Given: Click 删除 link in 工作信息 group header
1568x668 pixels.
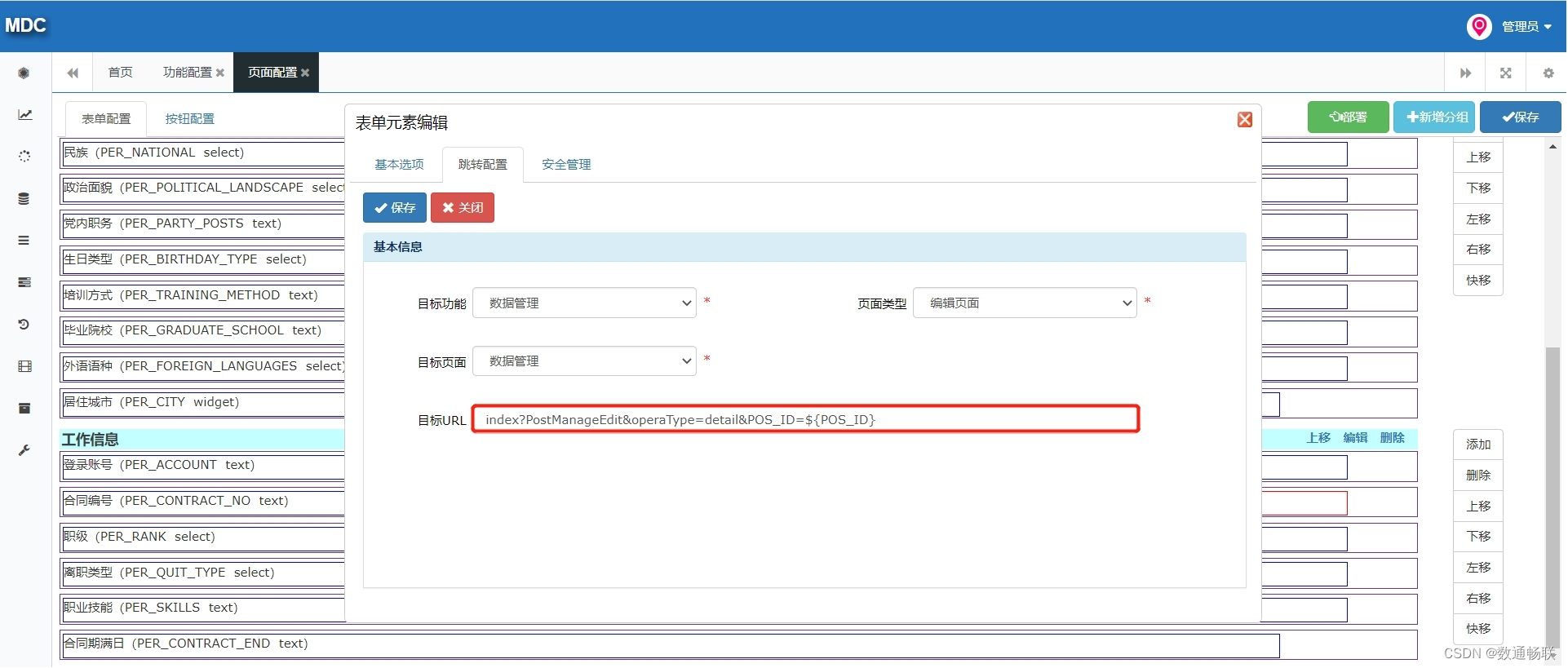Looking at the screenshot, I should (1392, 438).
